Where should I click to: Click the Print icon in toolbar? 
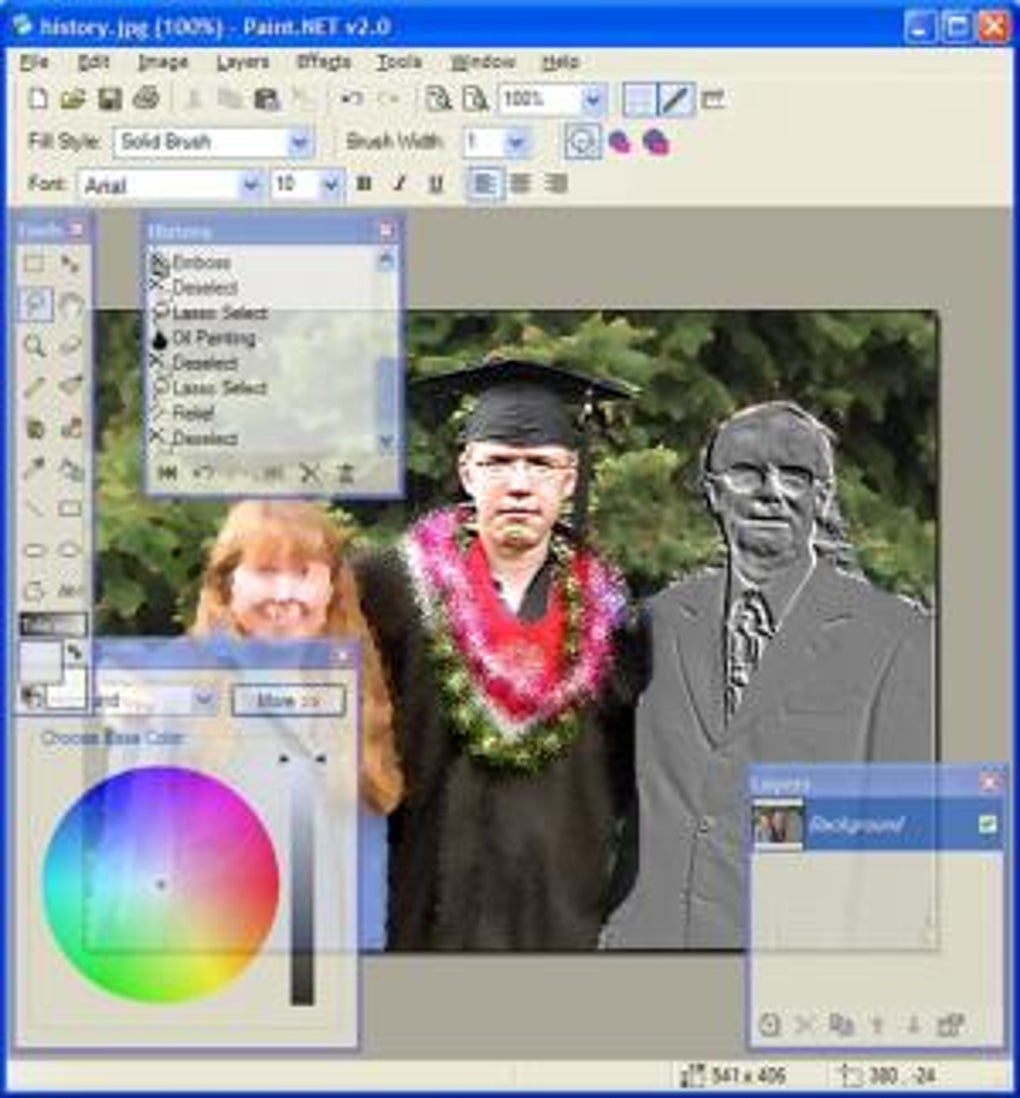[x=146, y=99]
